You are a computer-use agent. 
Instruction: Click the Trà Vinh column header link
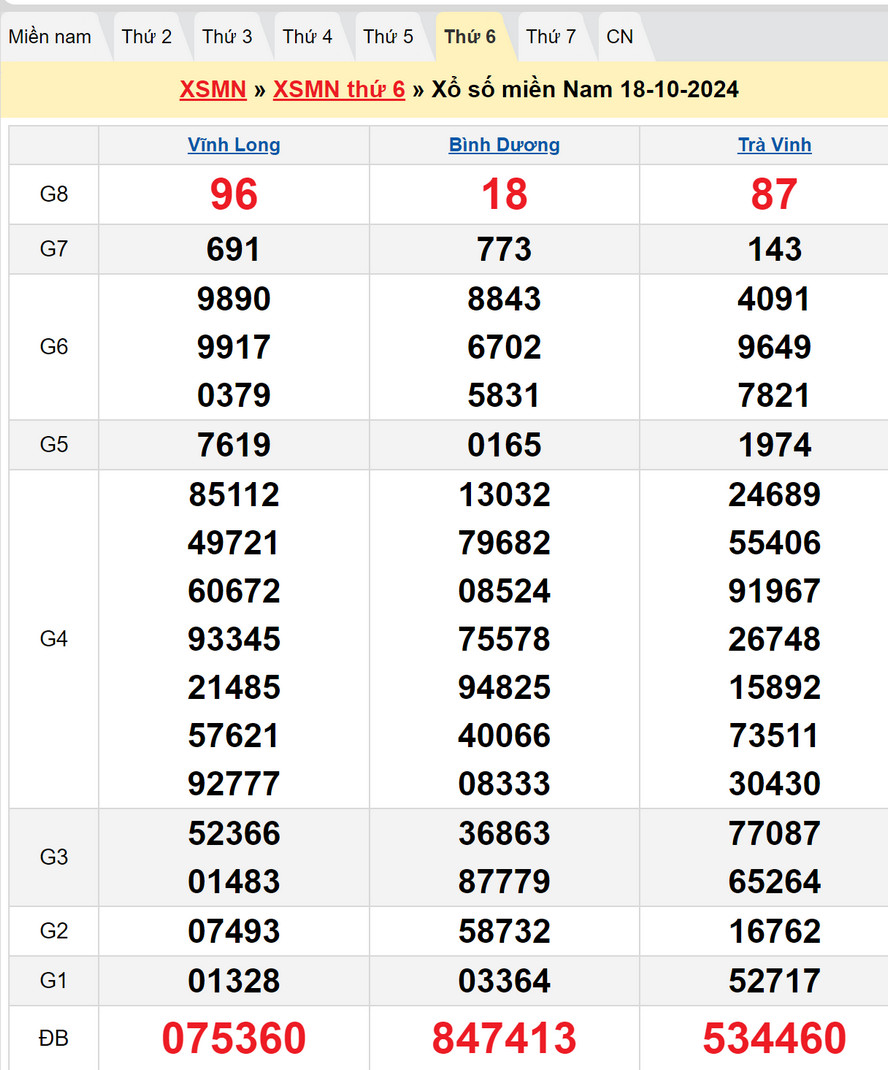774,145
